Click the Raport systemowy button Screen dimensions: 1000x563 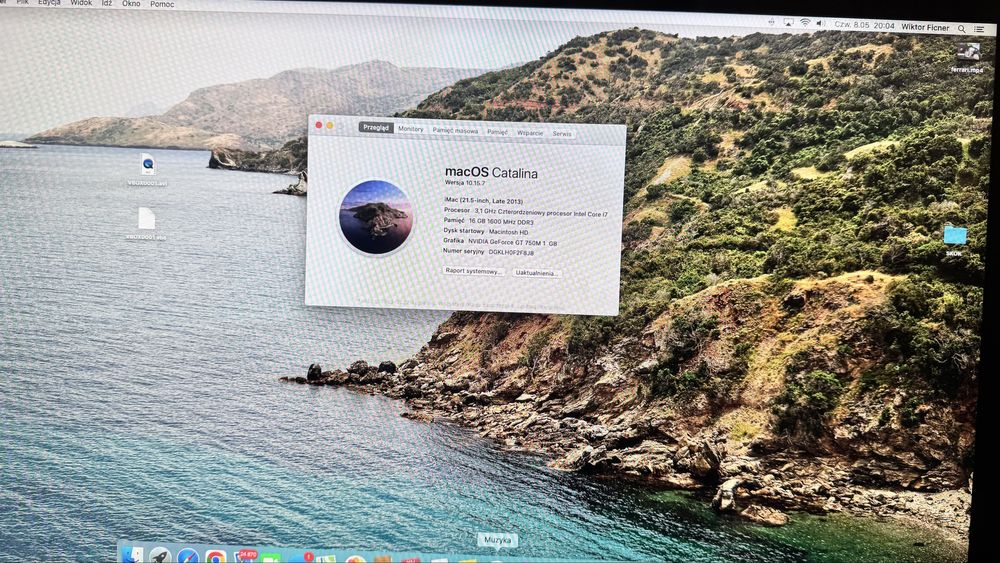[x=473, y=271]
